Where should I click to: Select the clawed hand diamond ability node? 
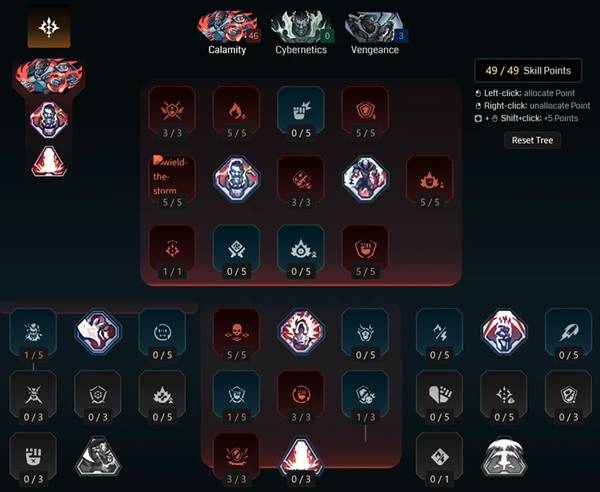98,331
